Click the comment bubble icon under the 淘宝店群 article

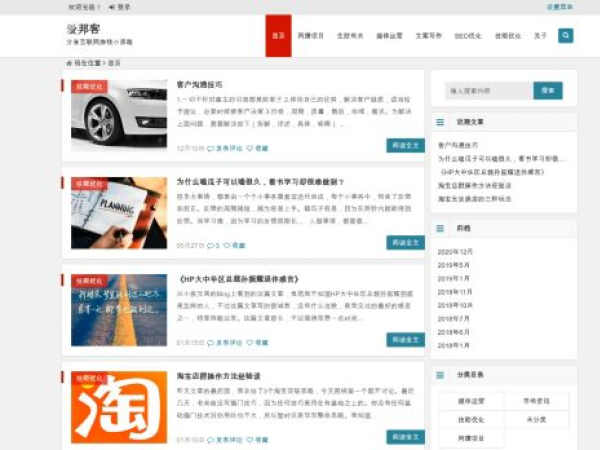tap(210, 440)
